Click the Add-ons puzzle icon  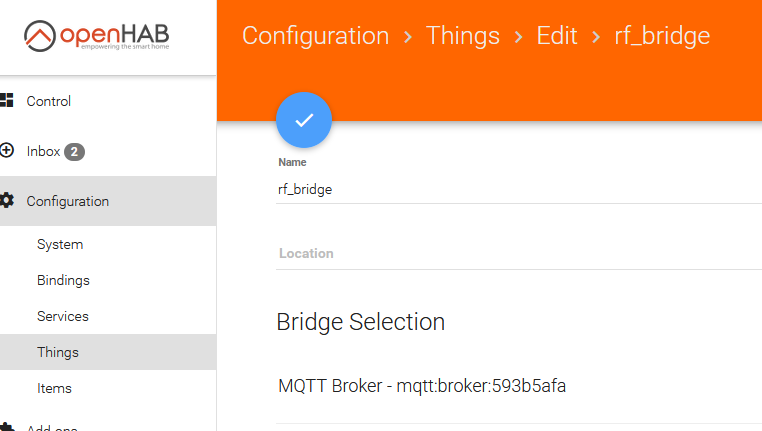(6, 427)
